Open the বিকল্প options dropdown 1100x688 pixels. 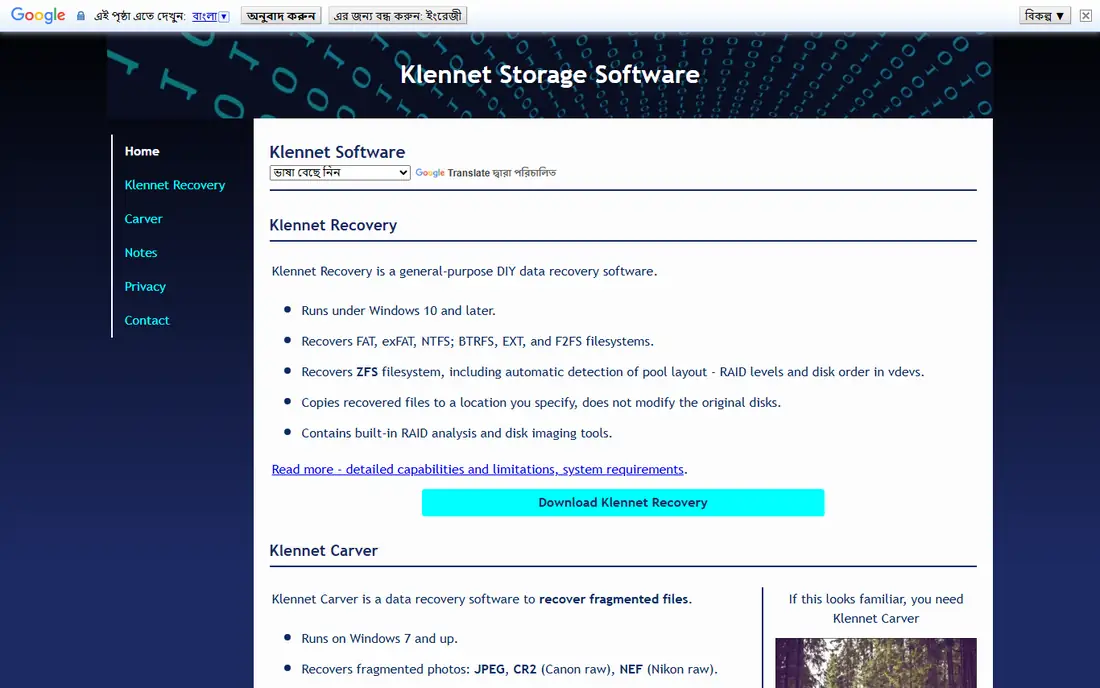1045,15
